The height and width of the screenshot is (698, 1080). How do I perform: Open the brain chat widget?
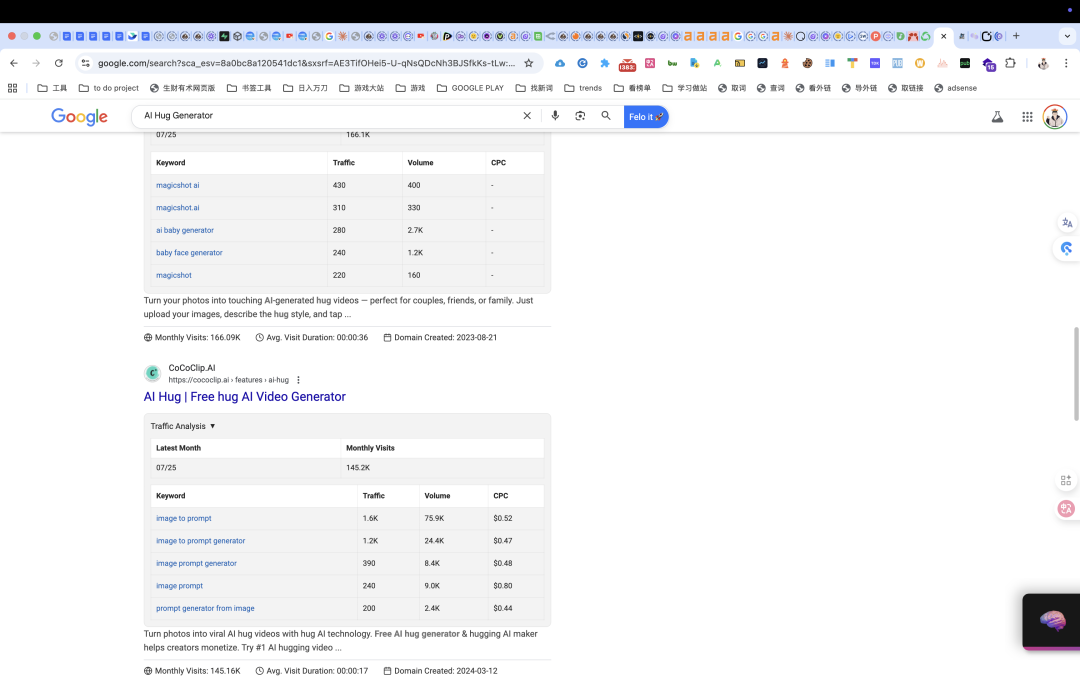click(1051, 621)
